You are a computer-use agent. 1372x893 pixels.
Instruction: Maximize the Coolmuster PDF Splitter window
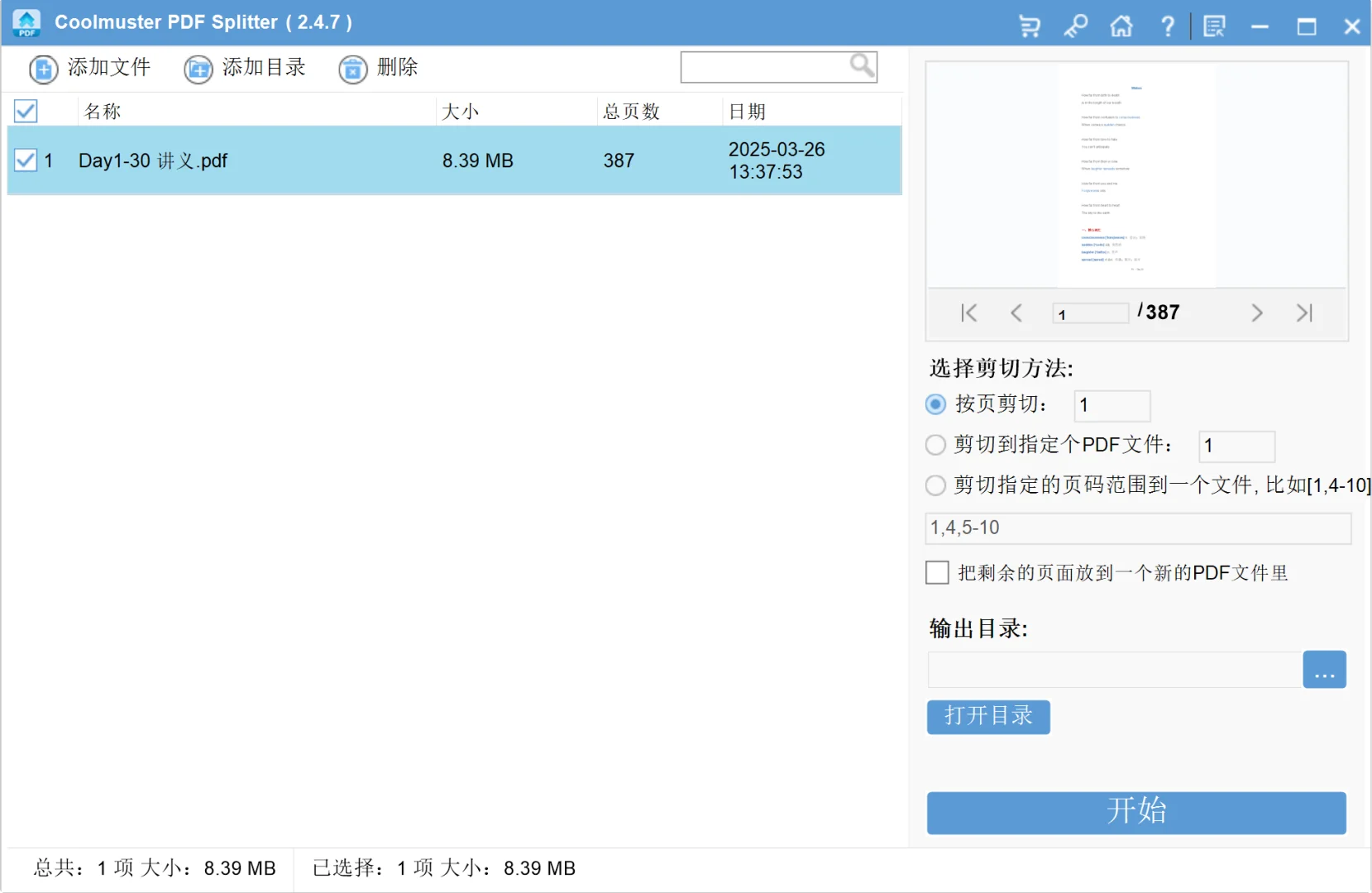tap(1307, 26)
